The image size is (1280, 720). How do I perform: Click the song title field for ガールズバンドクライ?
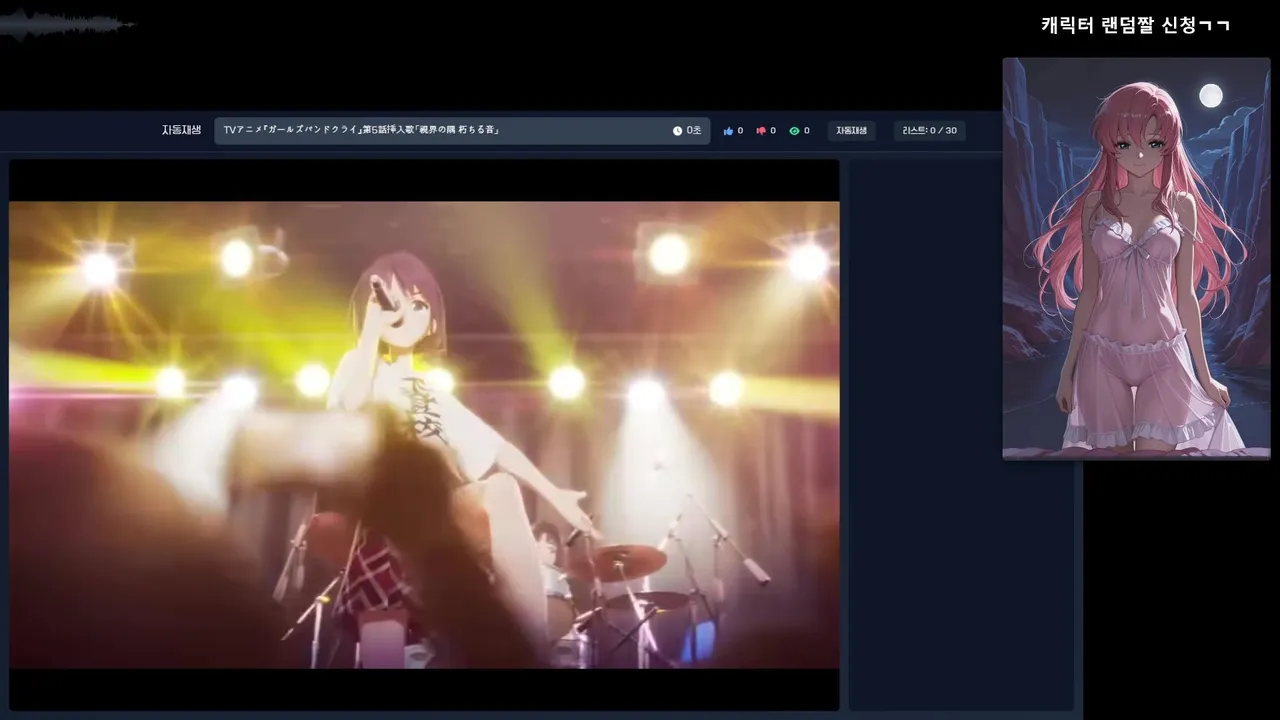tap(462, 131)
